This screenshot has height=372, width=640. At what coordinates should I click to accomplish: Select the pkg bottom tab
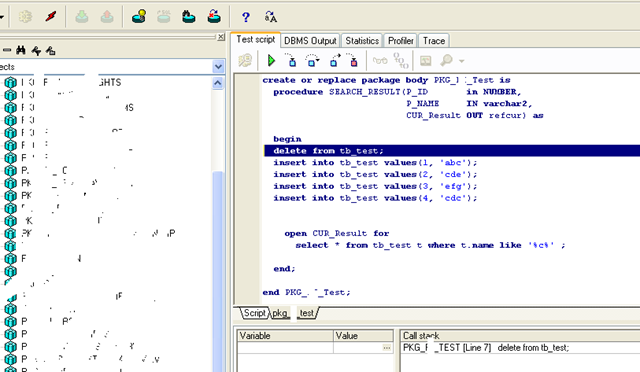click(x=280, y=313)
